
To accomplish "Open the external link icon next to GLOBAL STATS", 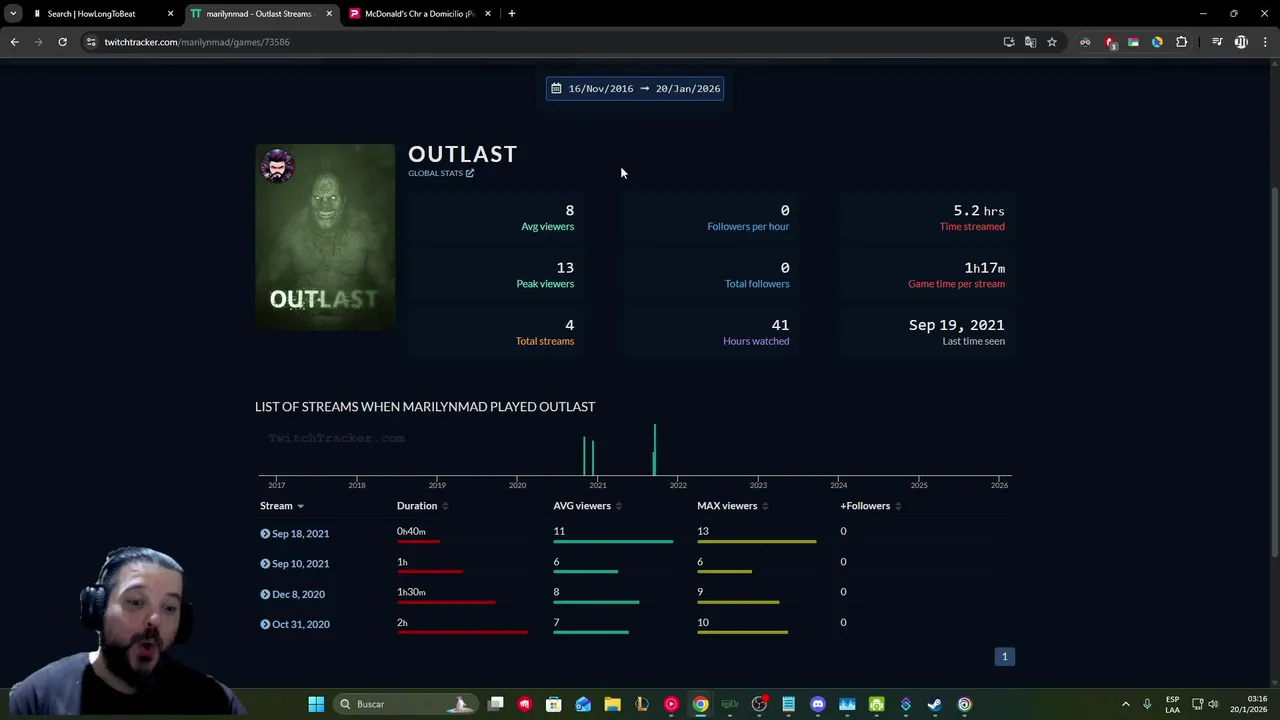I will point(470,173).
